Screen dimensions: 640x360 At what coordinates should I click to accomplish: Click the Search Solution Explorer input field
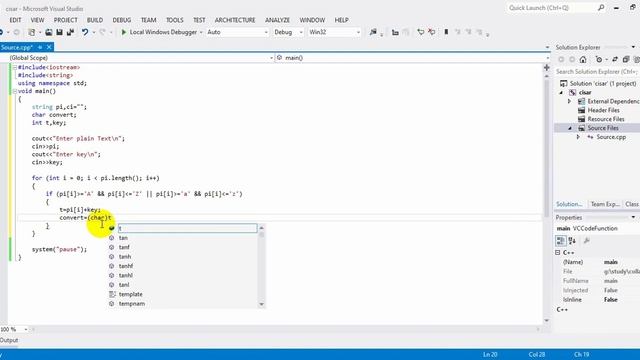click(597, 72)
